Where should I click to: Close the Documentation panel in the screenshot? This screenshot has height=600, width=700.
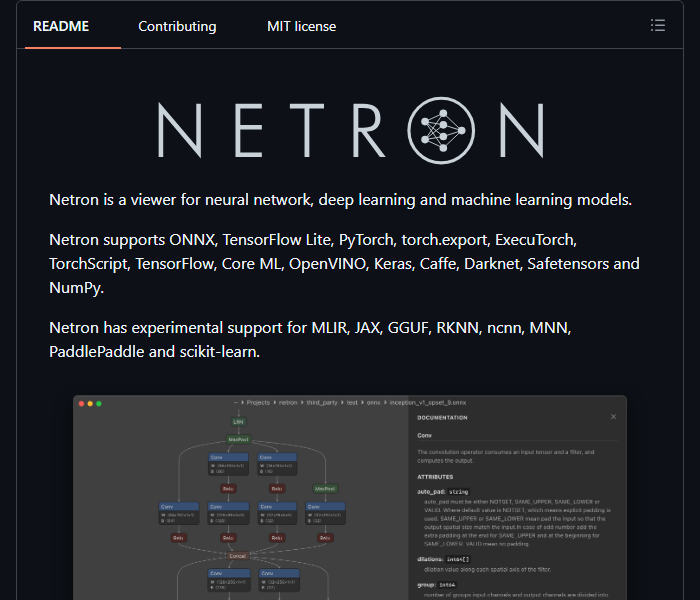[613, 417]
